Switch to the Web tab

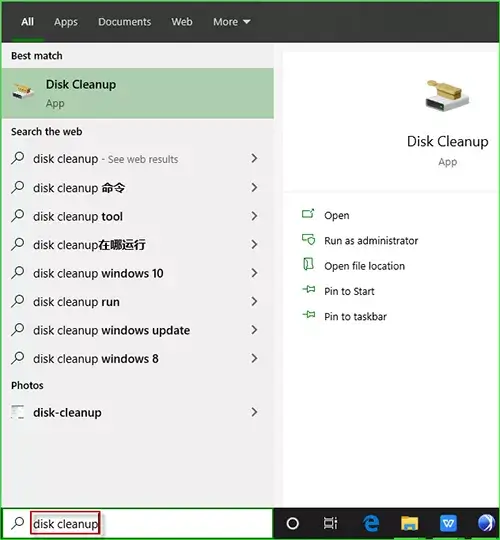(x=182, y=22)
